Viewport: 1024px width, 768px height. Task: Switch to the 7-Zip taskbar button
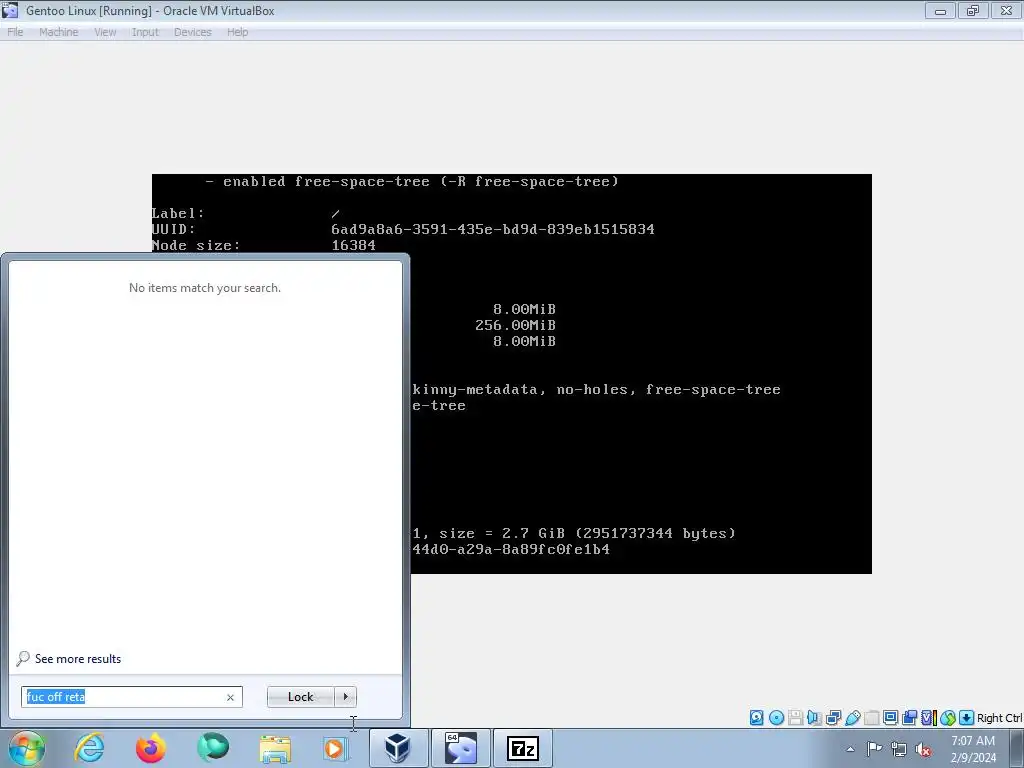(523, 748)
